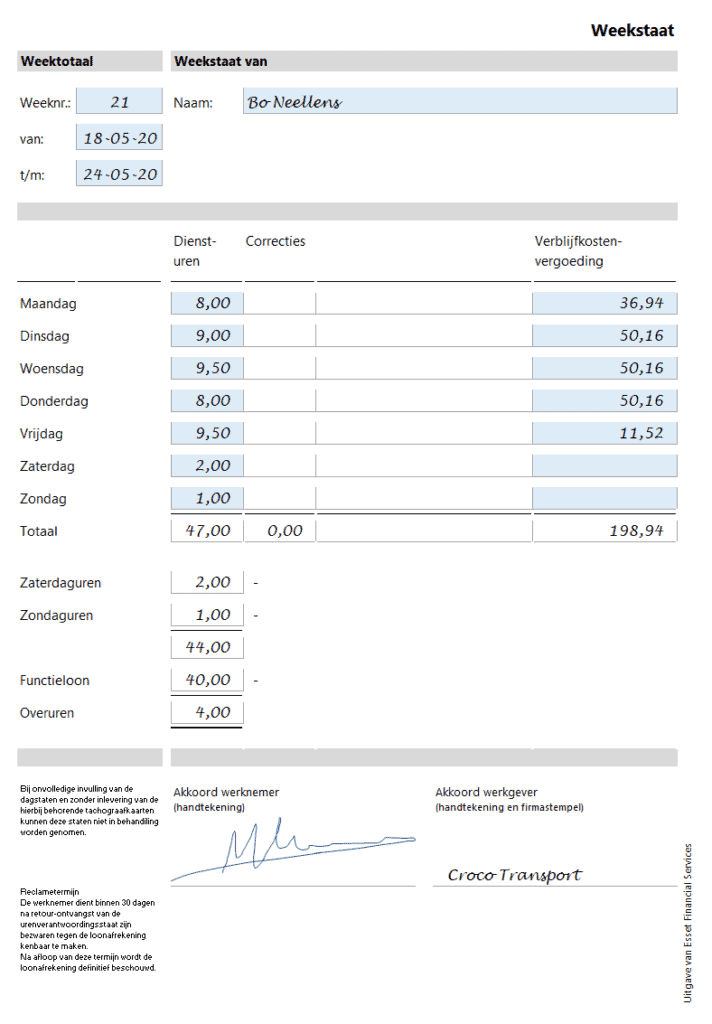Click the 't/m' date field 24-05-20

119,174
